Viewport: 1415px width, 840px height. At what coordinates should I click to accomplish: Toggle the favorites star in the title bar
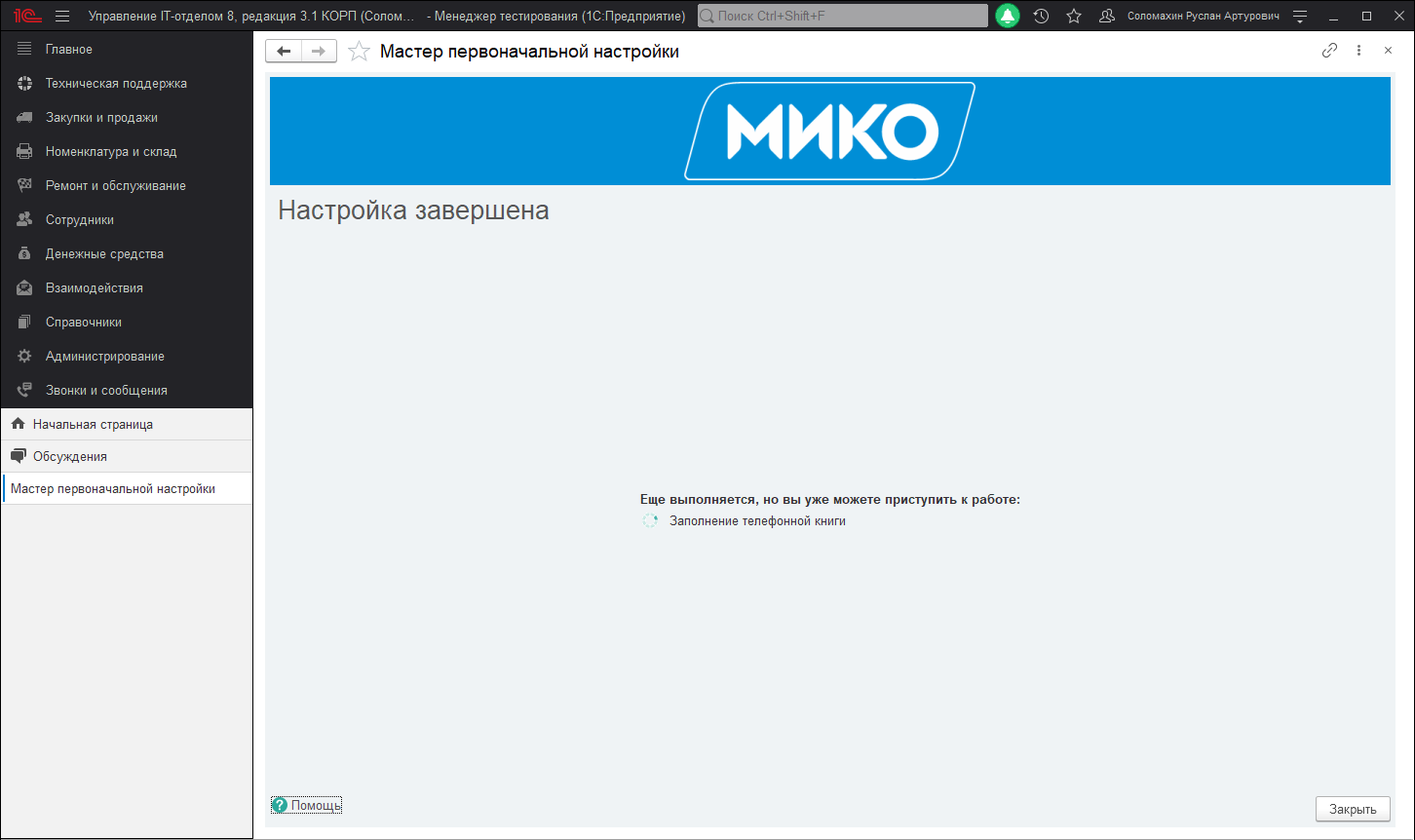coord(1074,16)
